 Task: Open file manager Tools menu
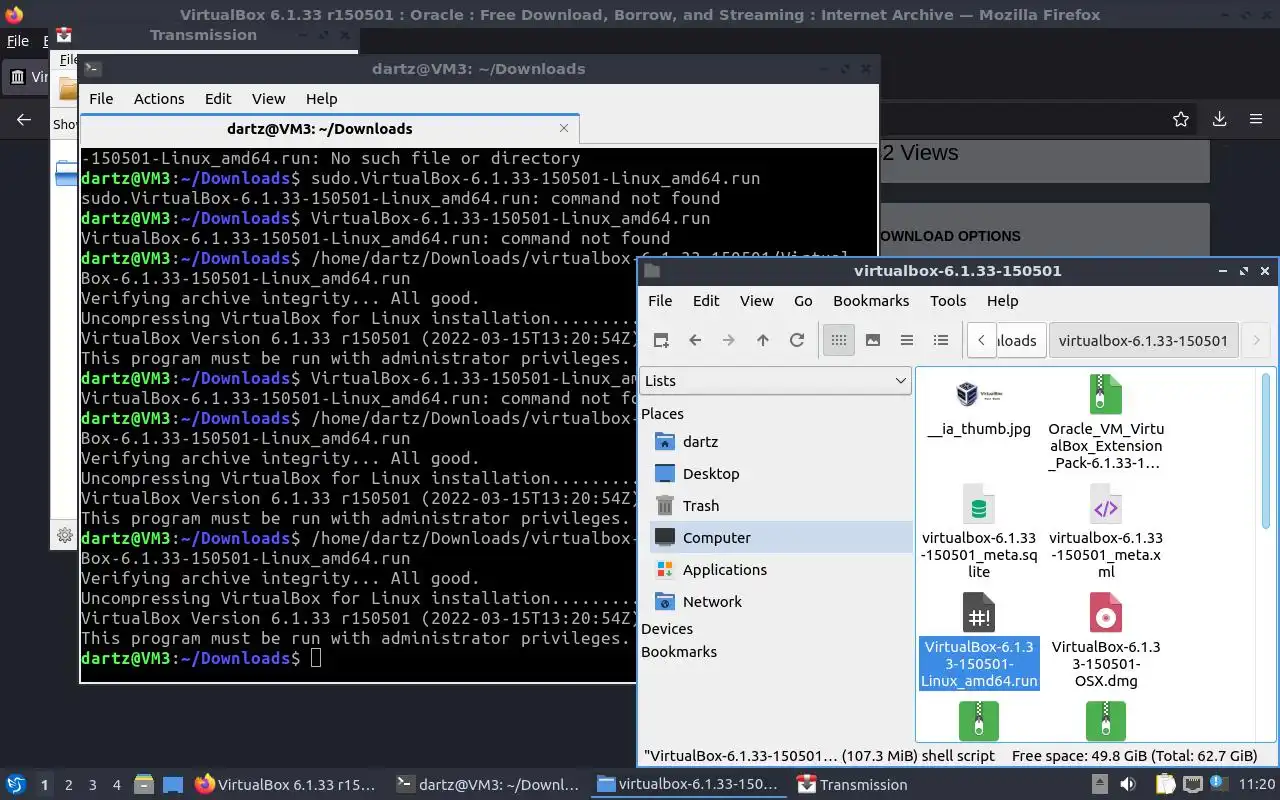coord(948,300)
